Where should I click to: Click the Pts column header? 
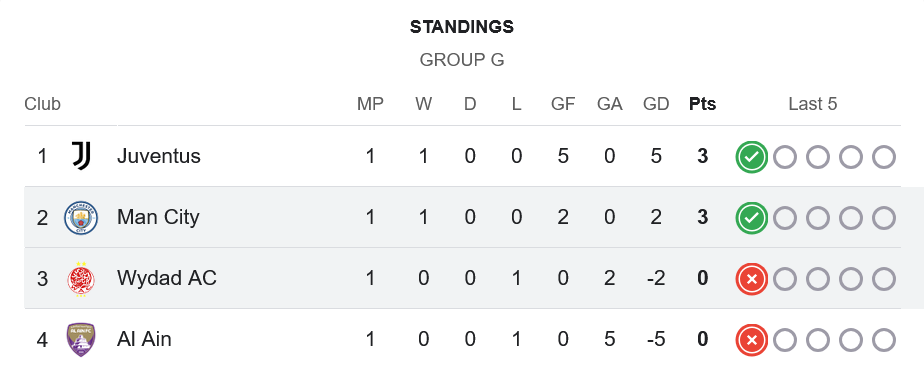point(702,104)
